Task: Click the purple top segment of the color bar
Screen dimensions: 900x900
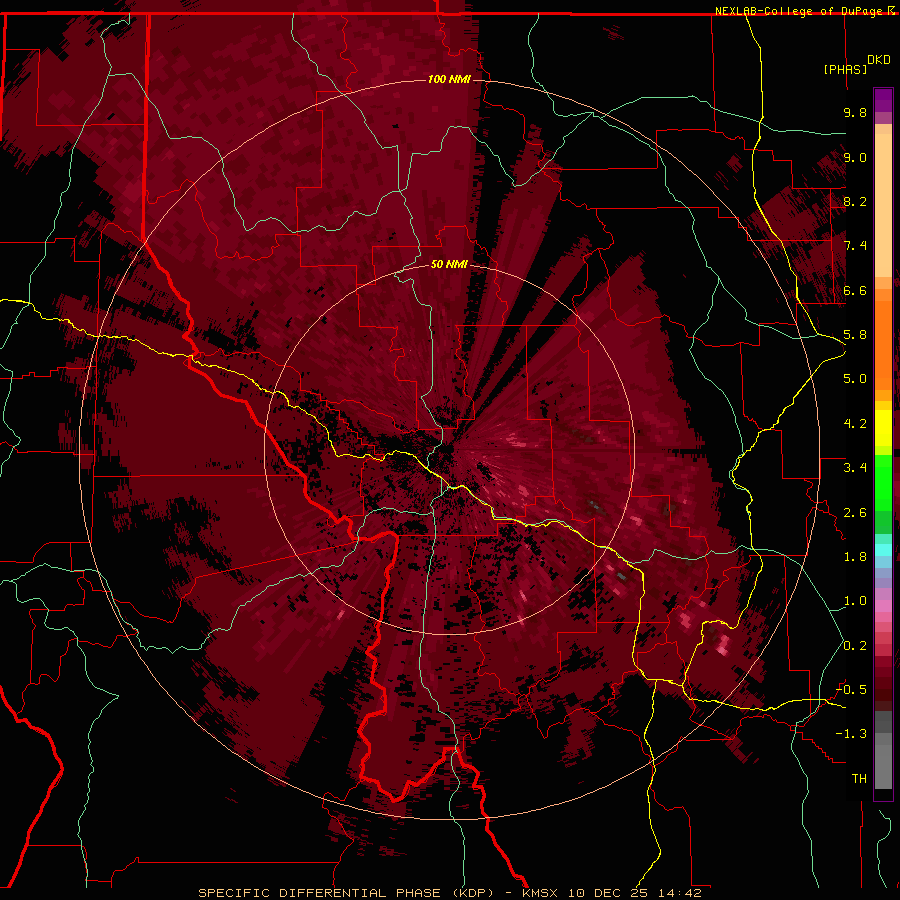Action: coord(883,100)
